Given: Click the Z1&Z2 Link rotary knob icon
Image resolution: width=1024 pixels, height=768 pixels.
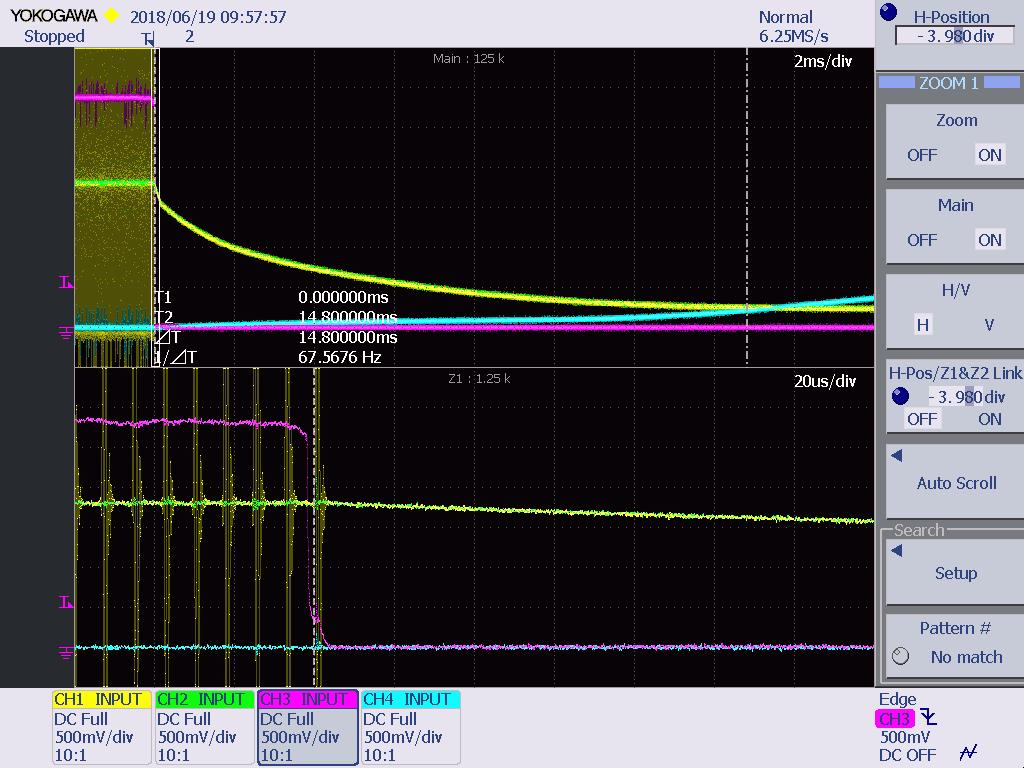Looking at the screenshot, I should pos(900,396).
